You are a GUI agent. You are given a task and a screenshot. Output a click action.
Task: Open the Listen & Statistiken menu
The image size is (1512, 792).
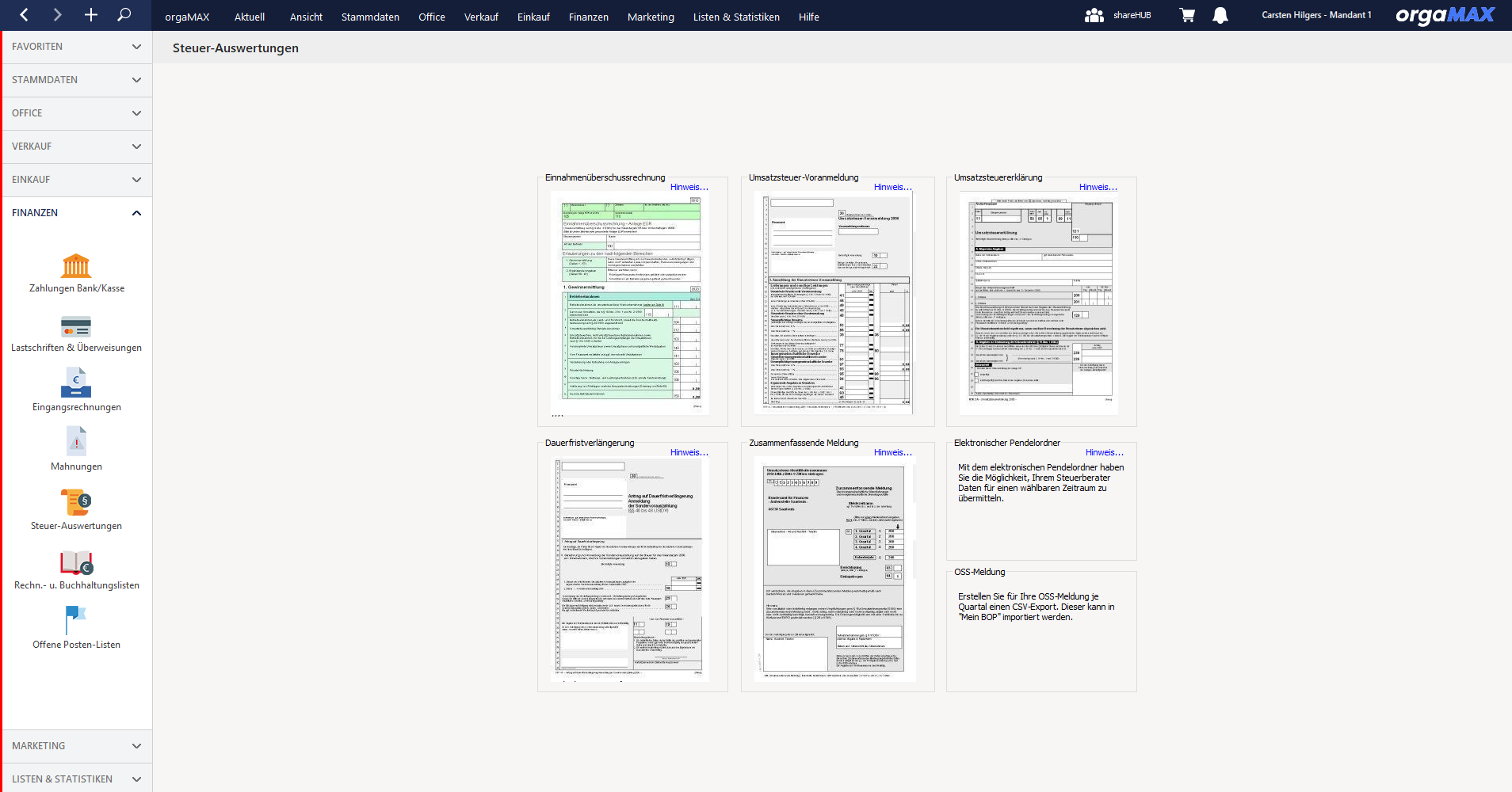[x=736, y=17]
